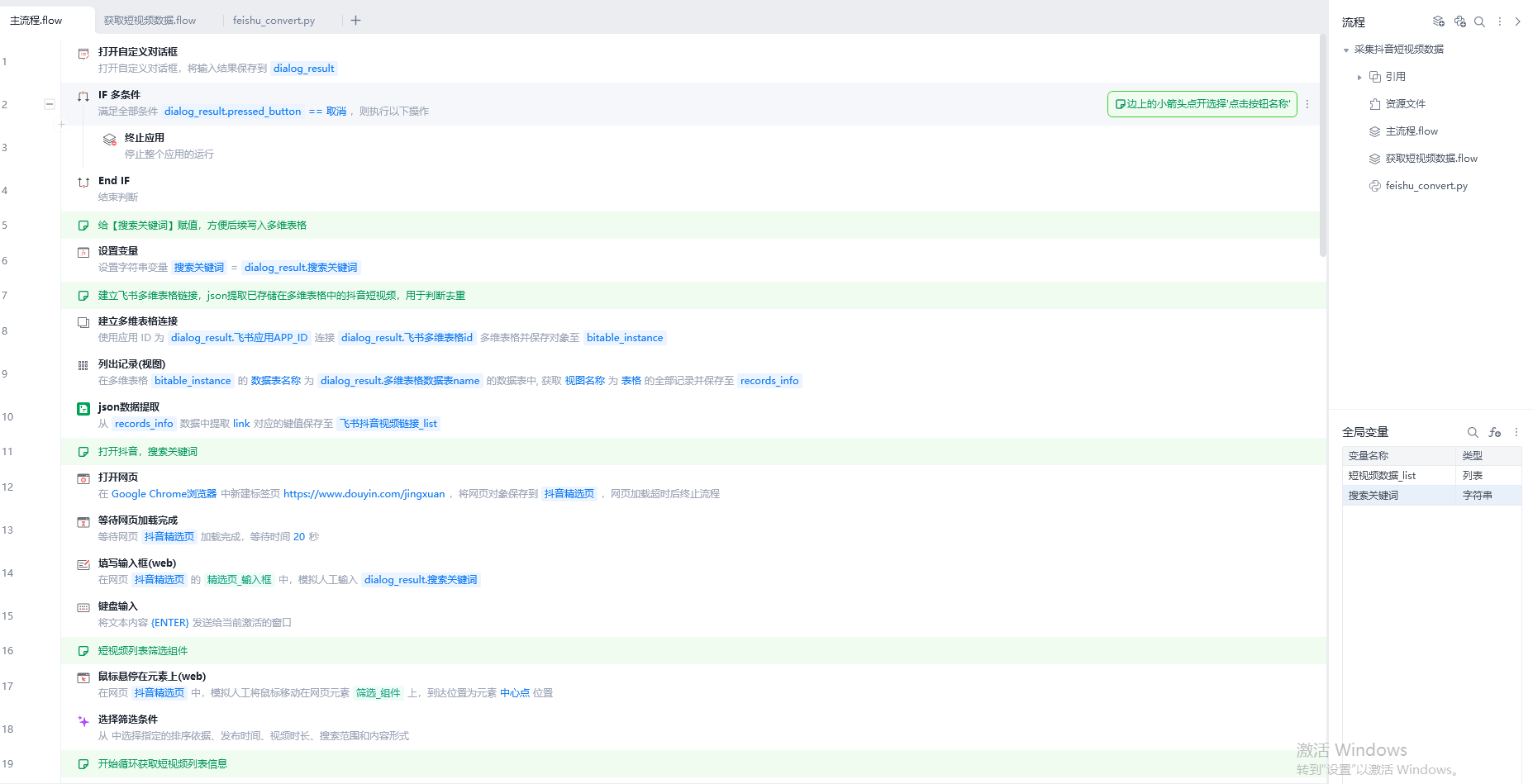Viewport: 1533px width, 784px height.
Task: Click the Python icon beside feishu_convert.py
Action: pos(1375,186)
